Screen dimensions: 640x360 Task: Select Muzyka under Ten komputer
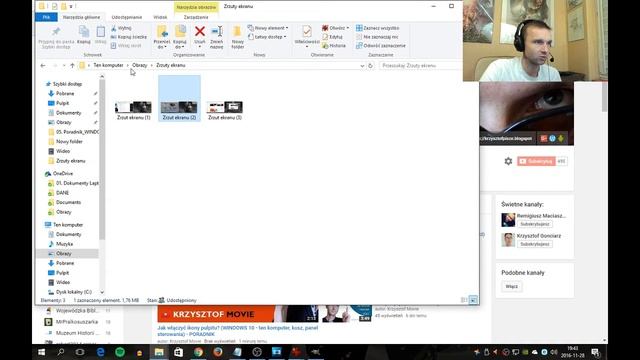click(x=64, y=244)
